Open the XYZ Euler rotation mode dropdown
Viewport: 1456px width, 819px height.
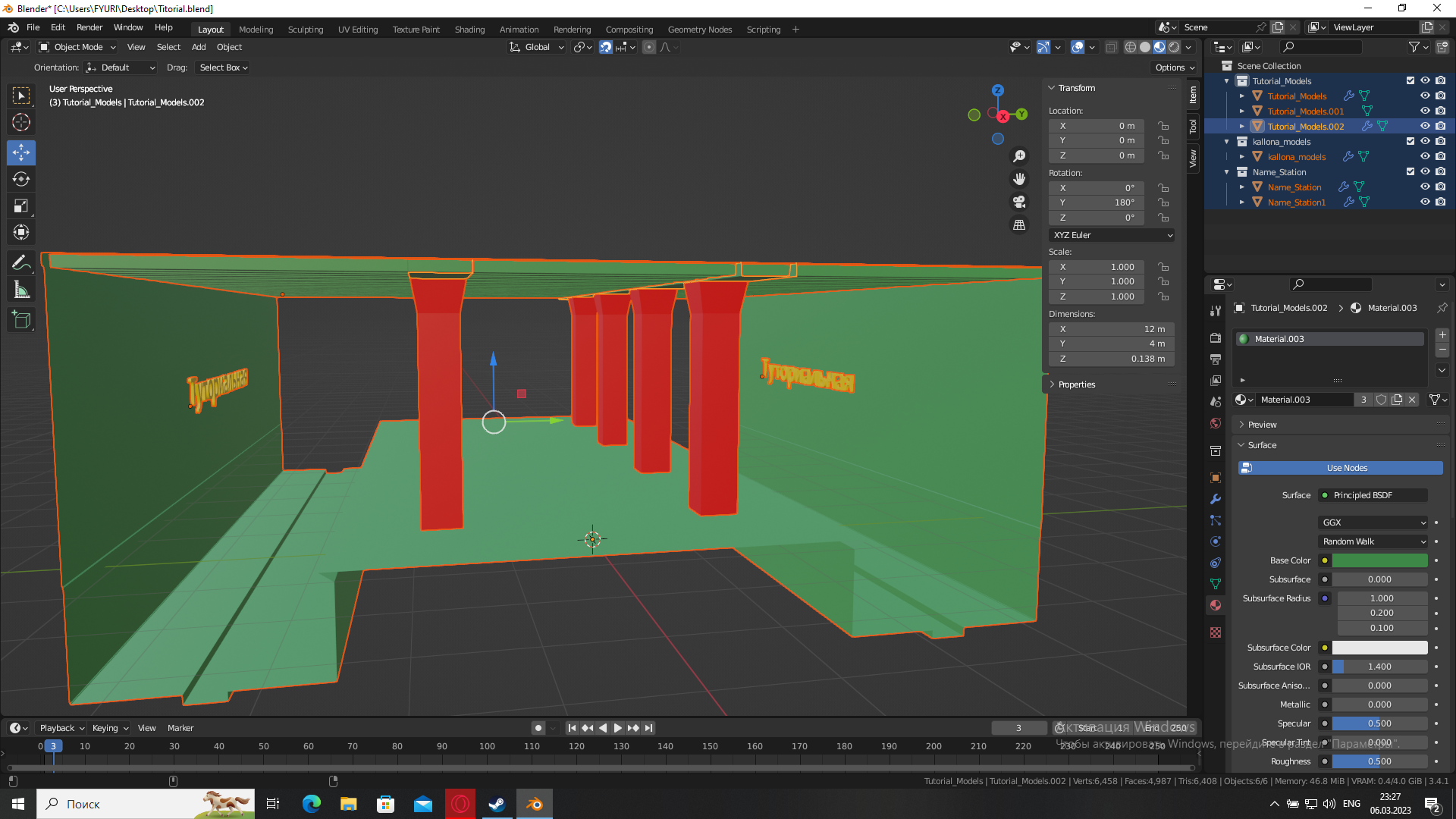(x=1112, y=235)
